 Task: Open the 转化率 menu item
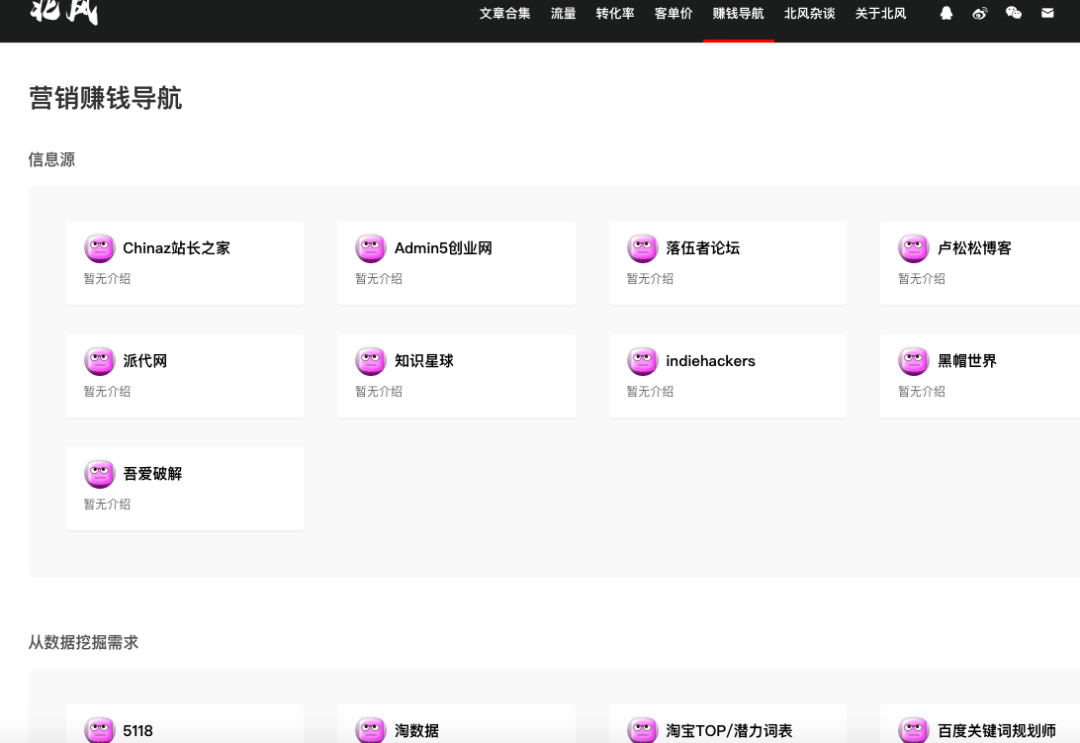tap(615, 14)
